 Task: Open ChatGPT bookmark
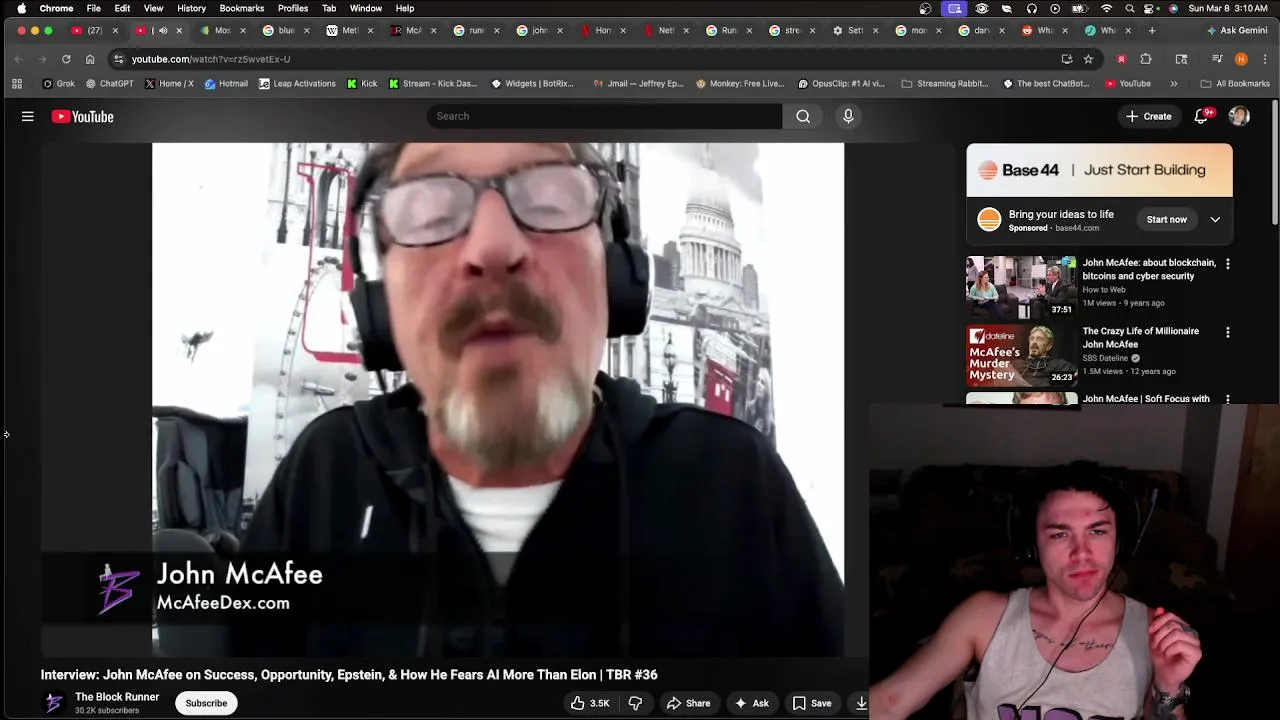109,84
